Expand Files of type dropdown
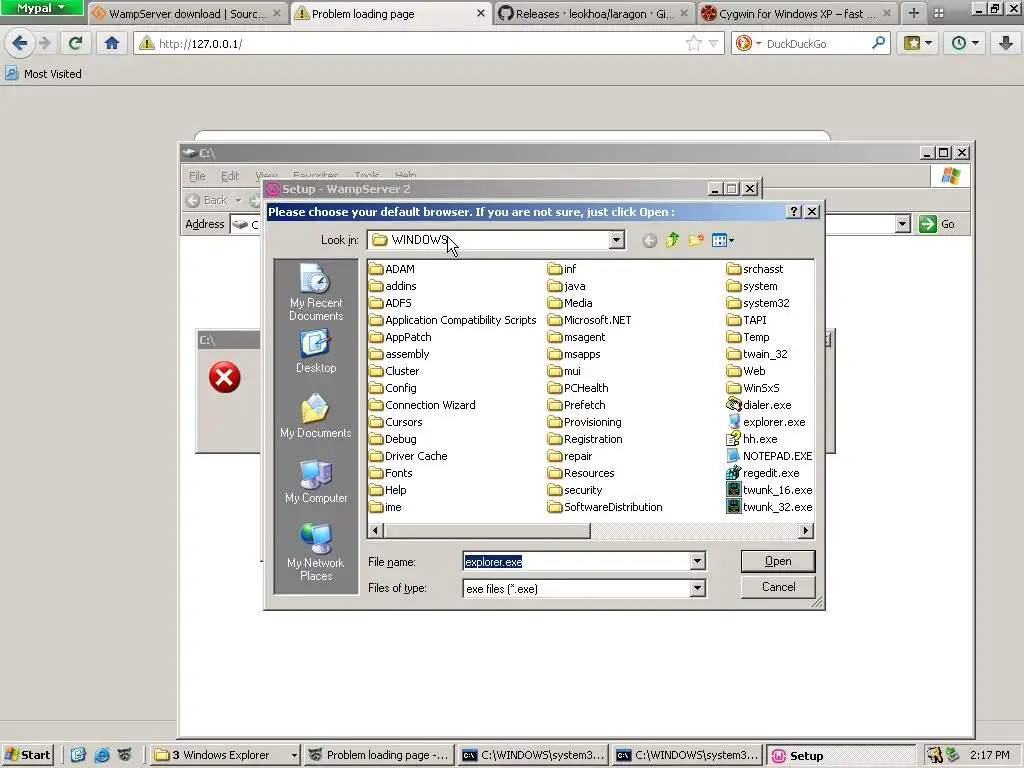Image resolution: width=1024 pixels, height=768 pixels. pos(697,588)
